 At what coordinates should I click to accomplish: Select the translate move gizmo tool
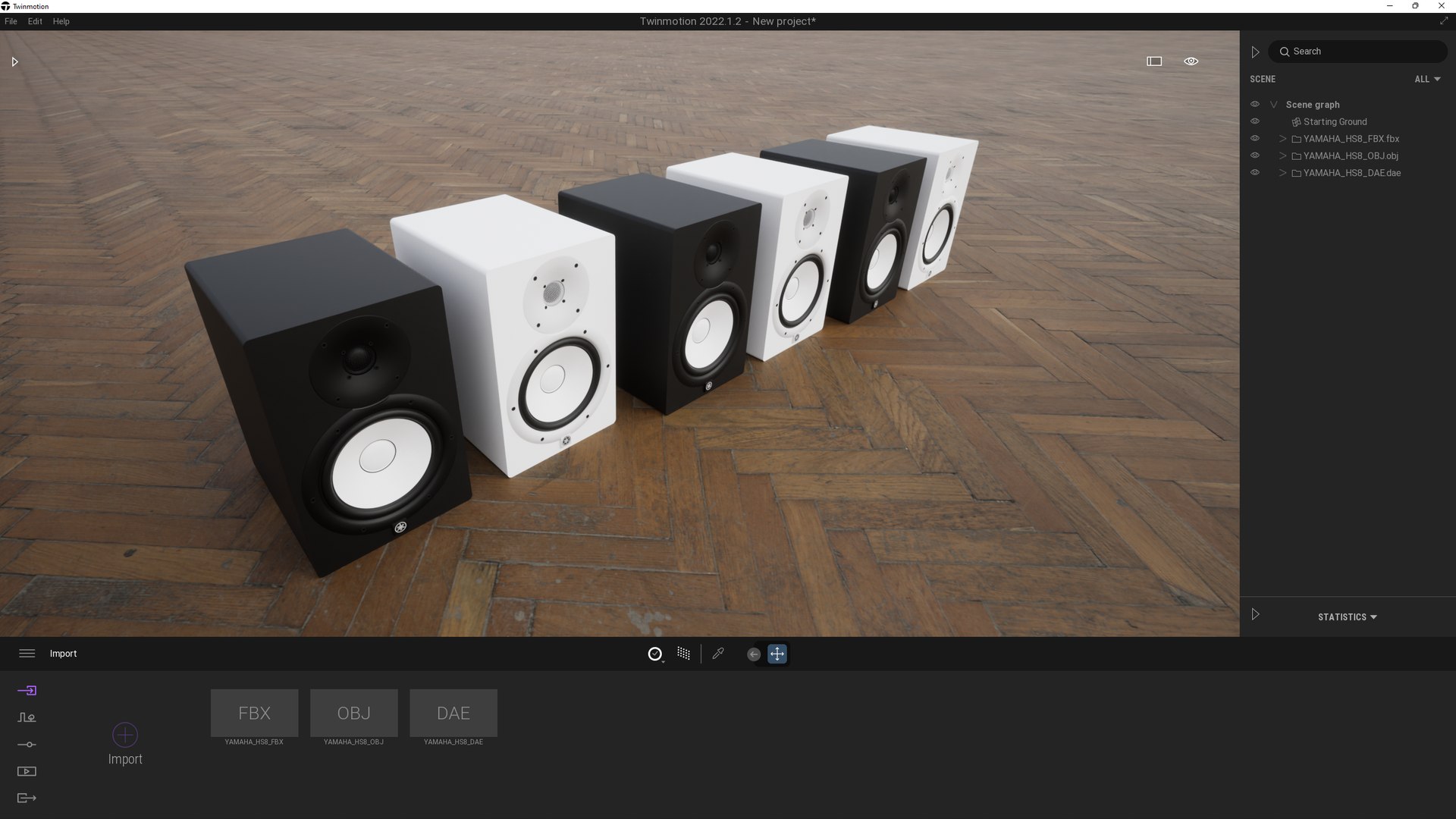[777, 654]
